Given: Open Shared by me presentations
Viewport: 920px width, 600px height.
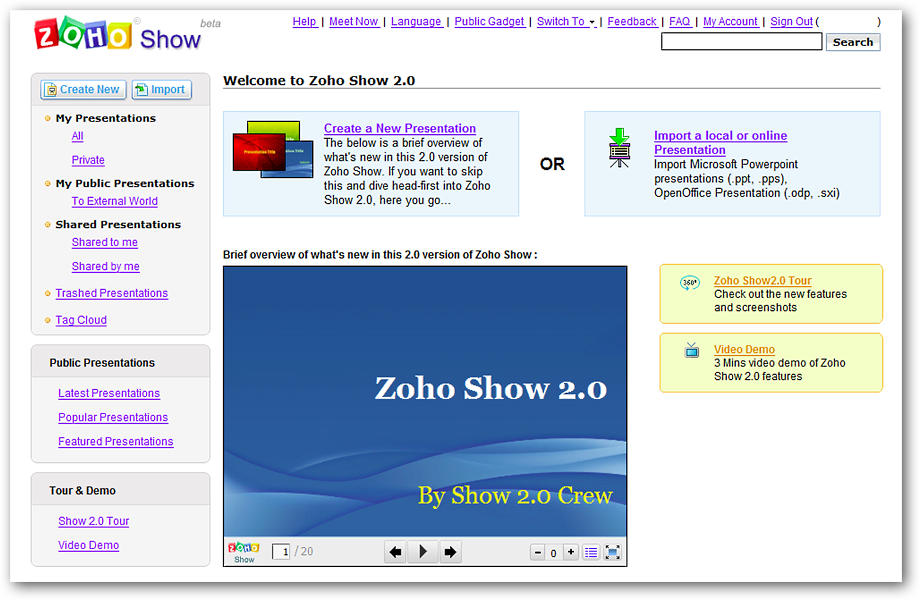Looking at the screenshot, I should pyautogui.click(x=106, y=266).
